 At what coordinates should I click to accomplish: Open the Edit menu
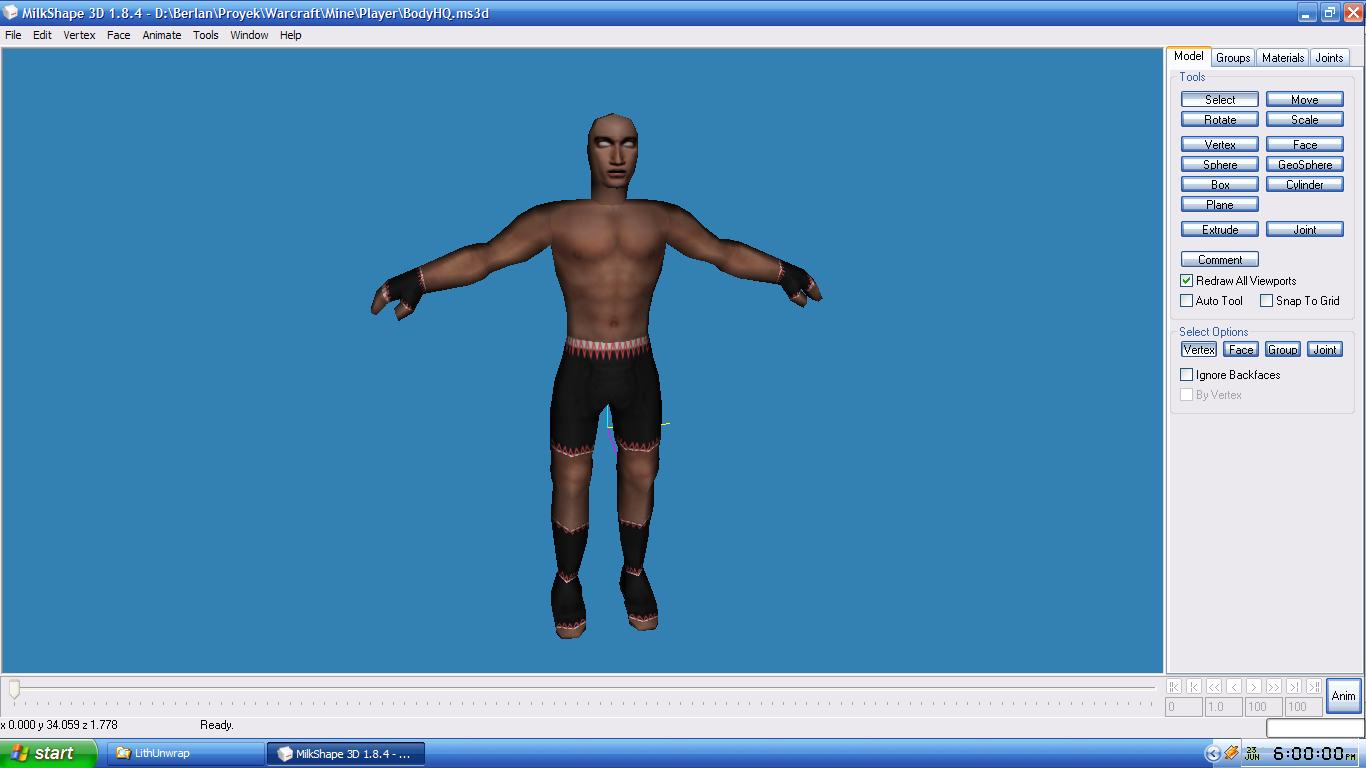(x=42, y=35)
